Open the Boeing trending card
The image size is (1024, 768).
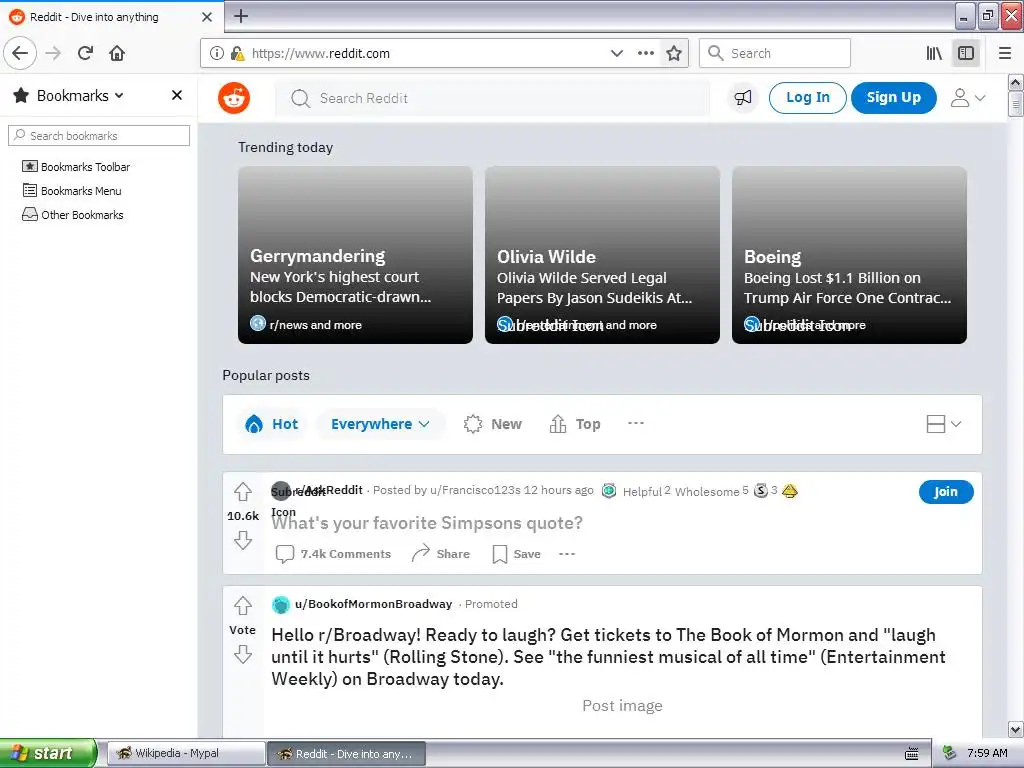(x=849, y=255)
